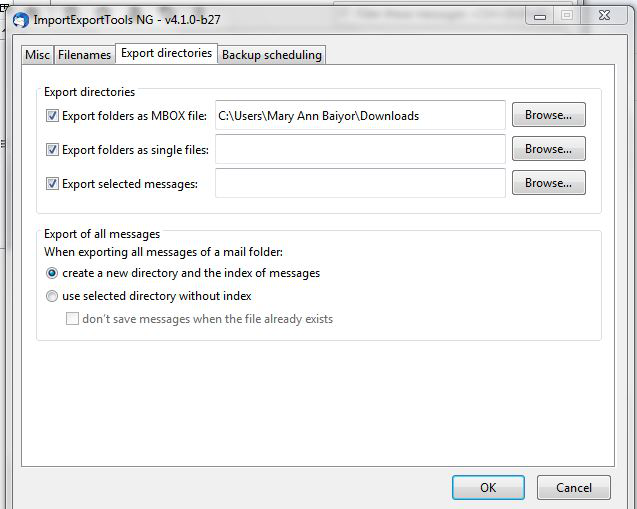Click the selected messages export path field
The image size is (637, 509).
(360, 183)
